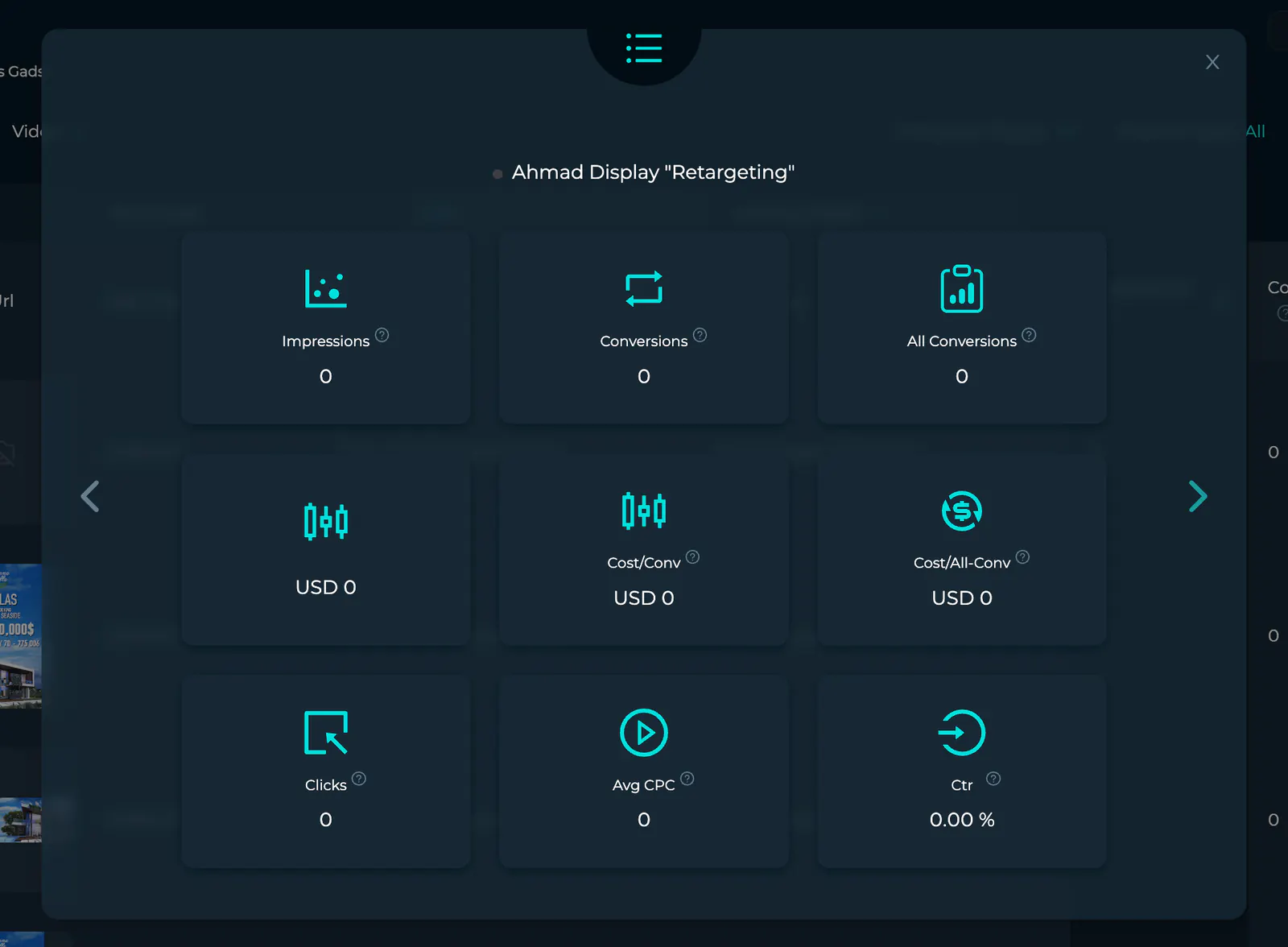Screen dimensions: 1288x947
Task: Click the Ctr enter arrow icon
Action: (962, 733)
